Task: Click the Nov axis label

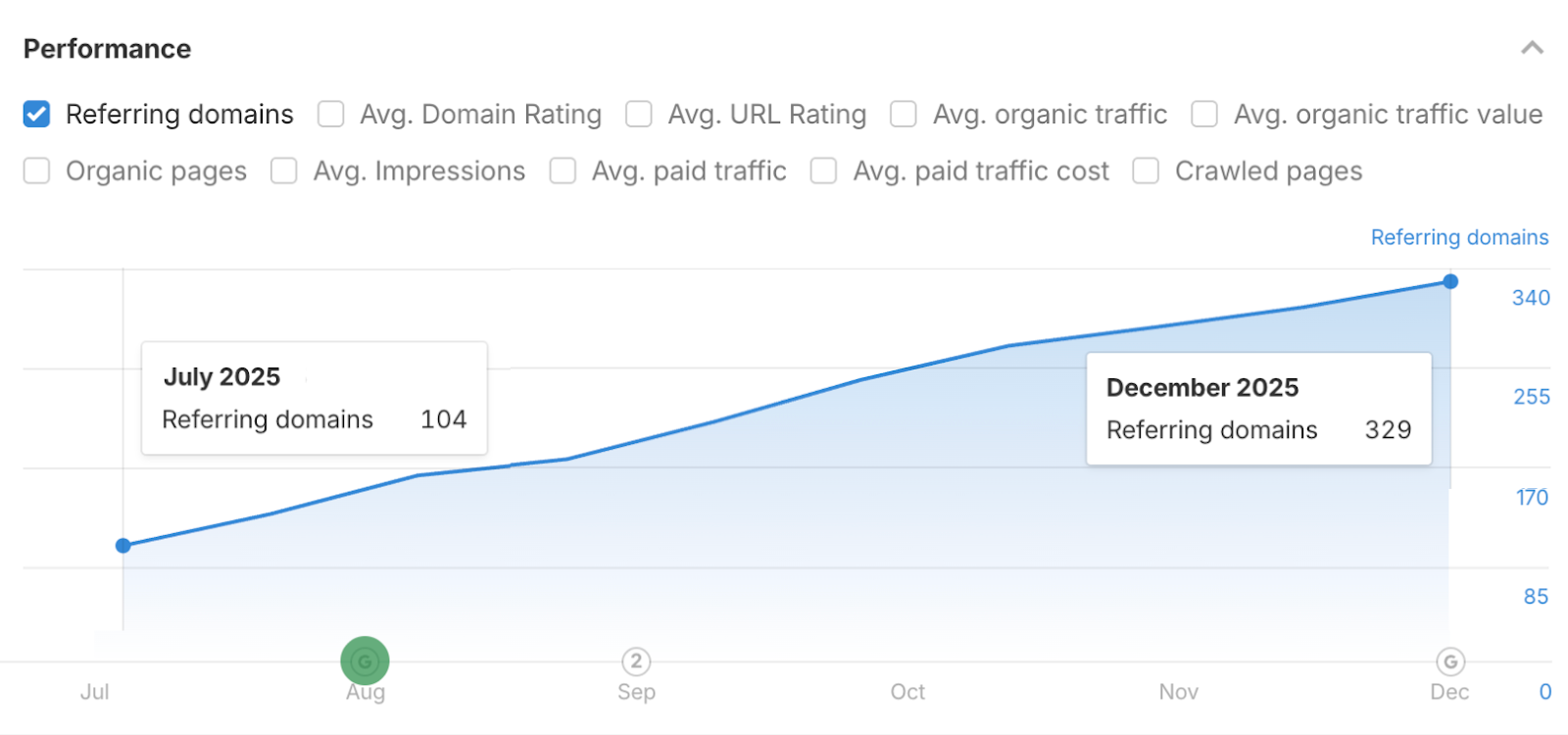Action: coord(1179,692)
